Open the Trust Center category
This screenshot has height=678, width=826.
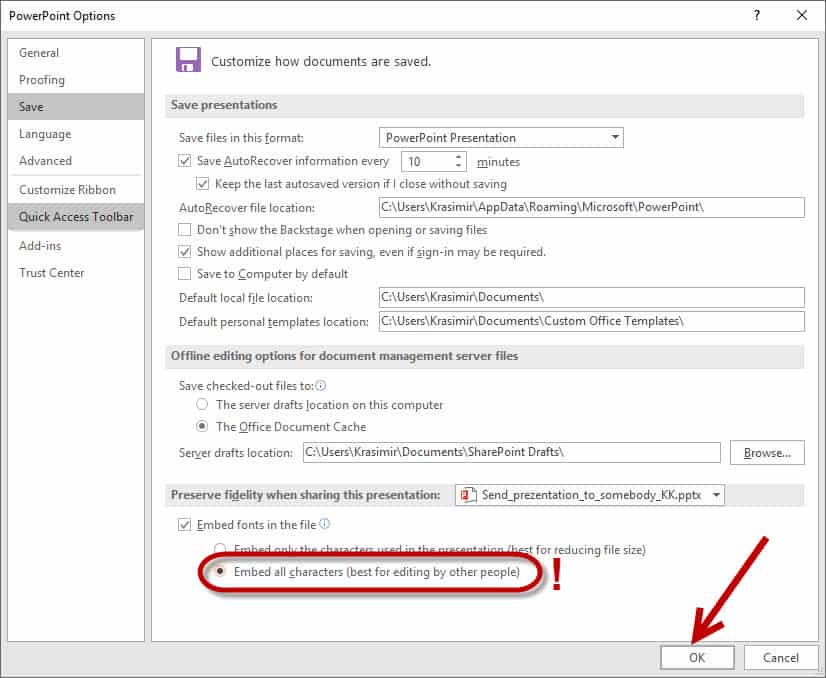[76, 272]
